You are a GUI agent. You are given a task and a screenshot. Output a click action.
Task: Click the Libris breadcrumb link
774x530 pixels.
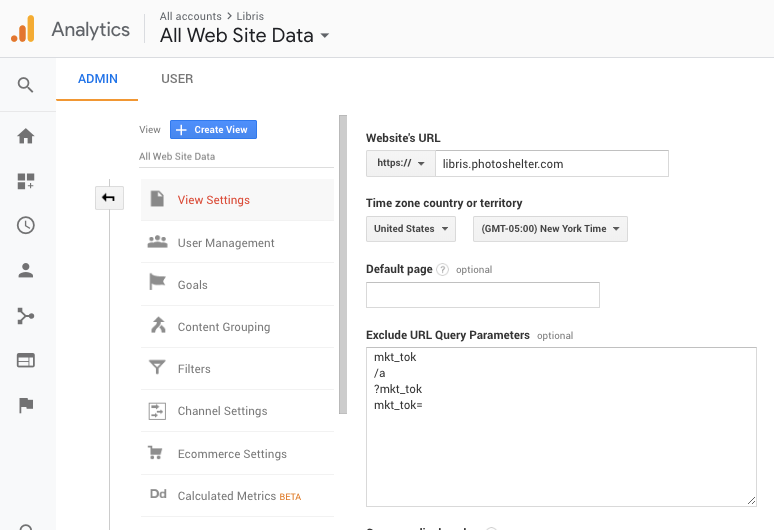click(x=250, y=16)
